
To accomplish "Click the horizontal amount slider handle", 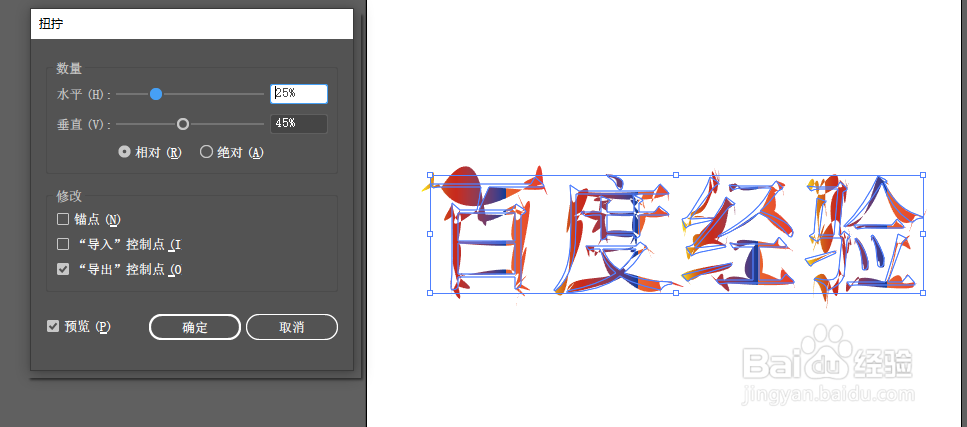I will [x=156, y=94].
